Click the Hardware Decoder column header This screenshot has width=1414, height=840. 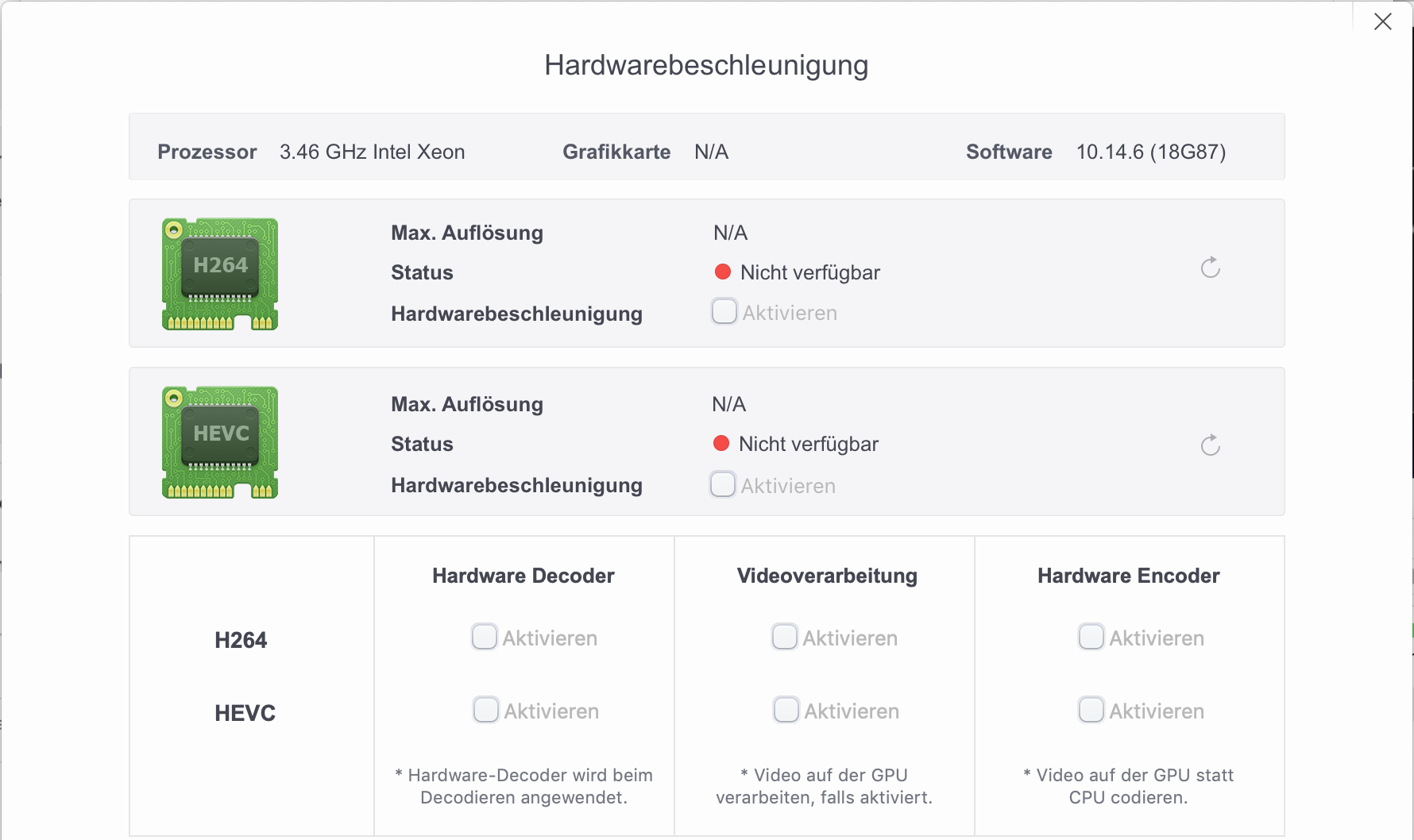point(523,576)
